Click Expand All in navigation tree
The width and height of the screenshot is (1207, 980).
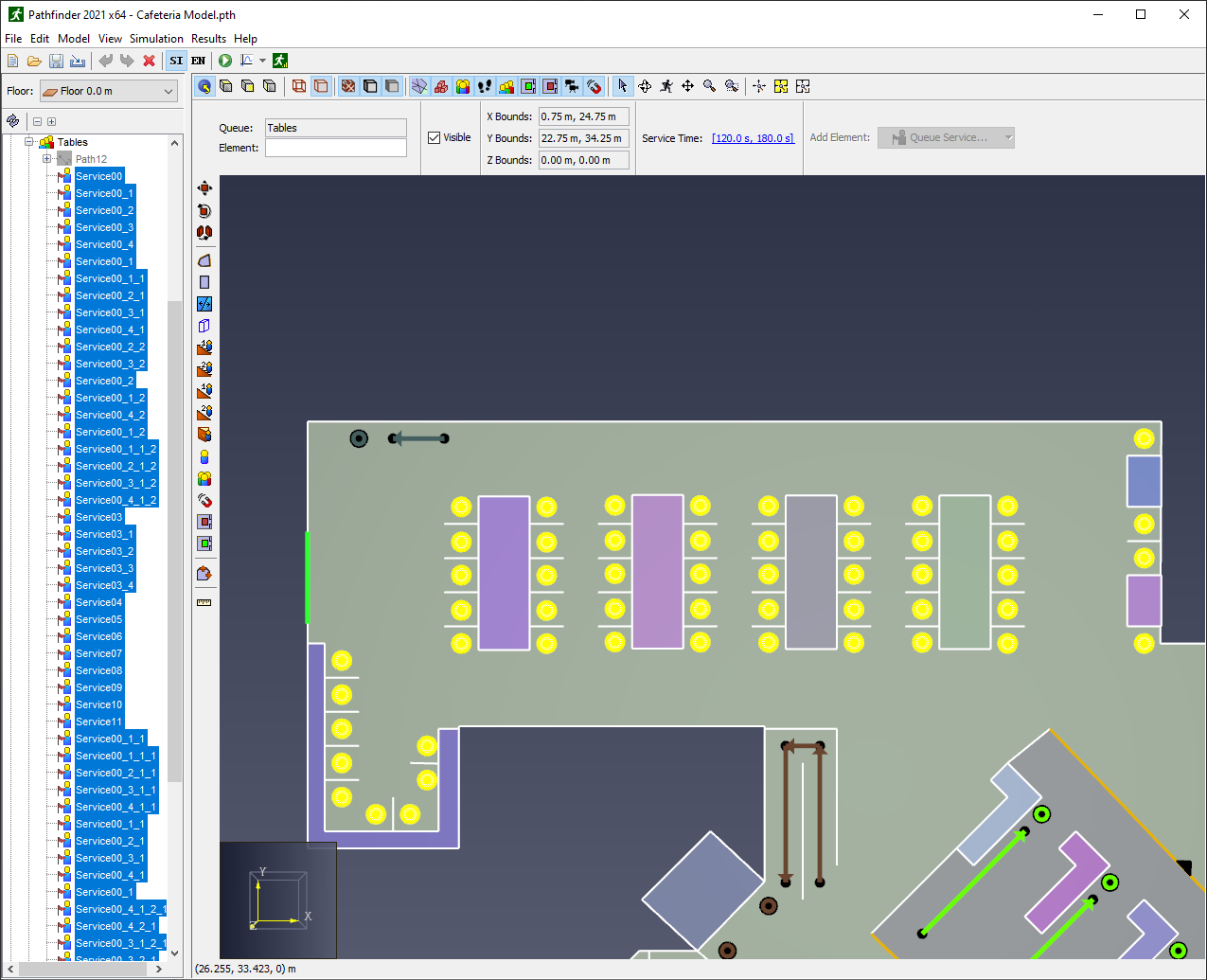51,121
